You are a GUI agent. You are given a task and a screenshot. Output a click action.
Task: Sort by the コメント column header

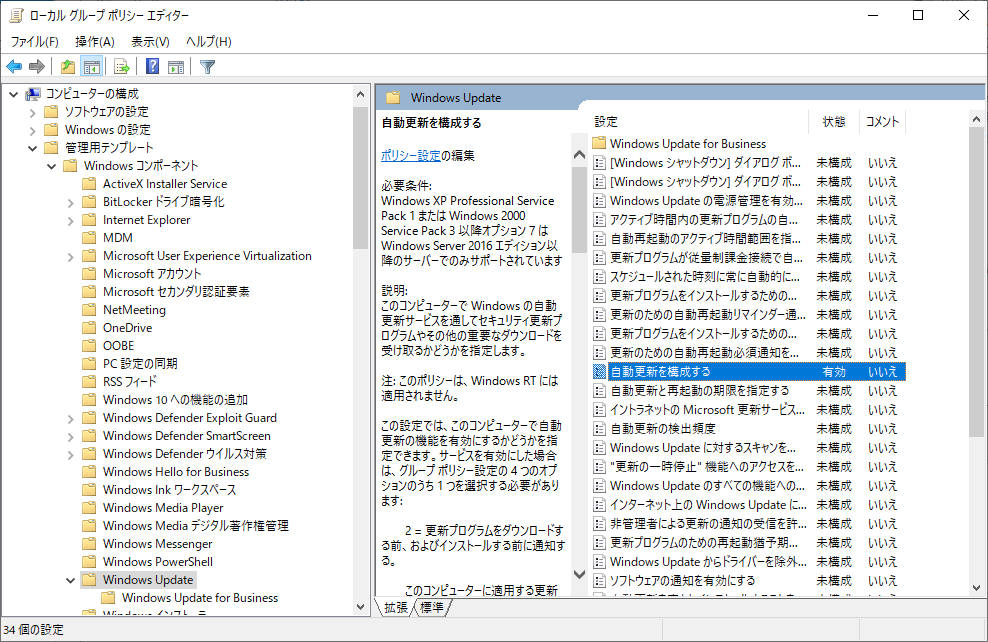[882, 122]
